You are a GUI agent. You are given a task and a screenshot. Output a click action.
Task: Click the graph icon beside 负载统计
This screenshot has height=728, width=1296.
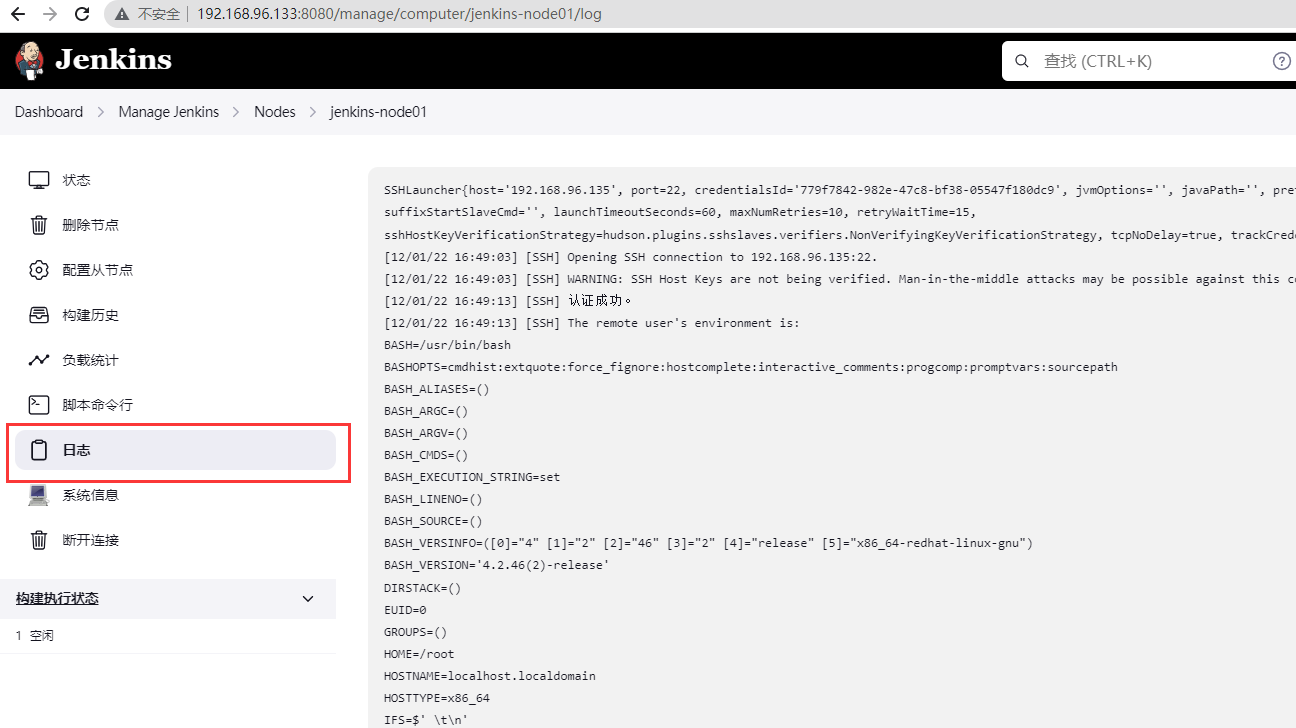(39, 360)
